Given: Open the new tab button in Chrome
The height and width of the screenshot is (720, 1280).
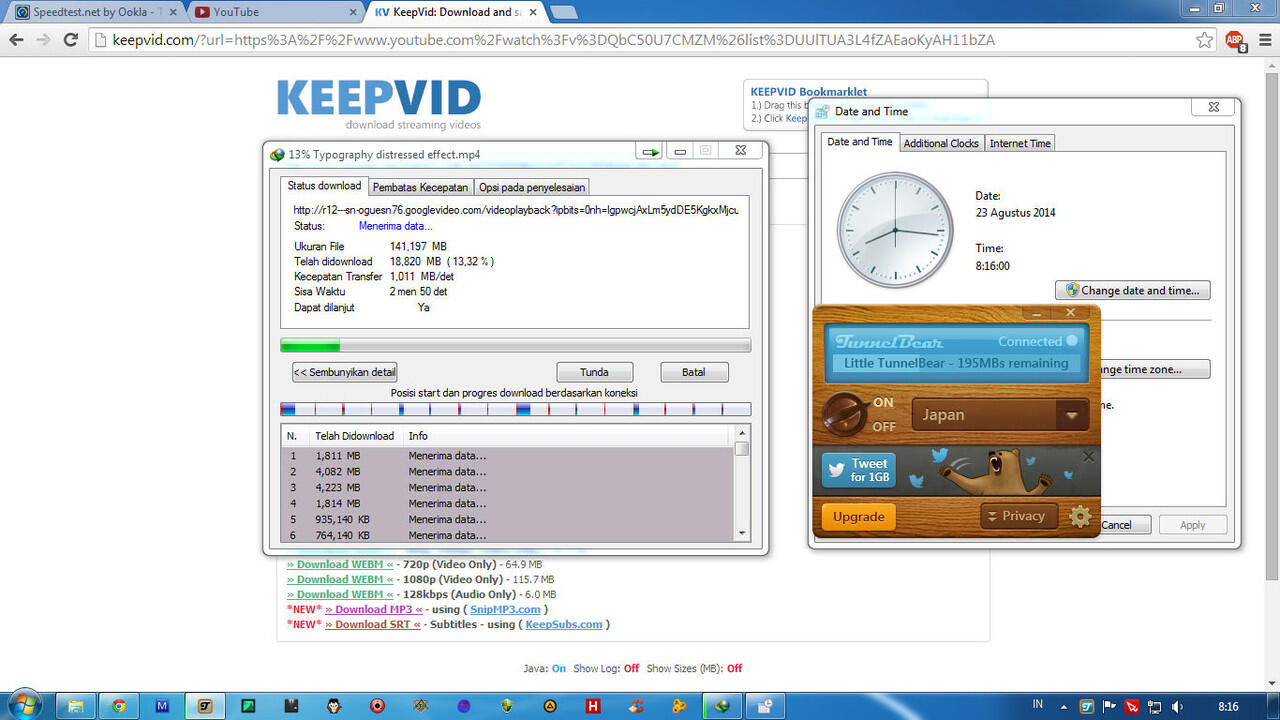Looking at the screenshot, I should tap(564, 12).
